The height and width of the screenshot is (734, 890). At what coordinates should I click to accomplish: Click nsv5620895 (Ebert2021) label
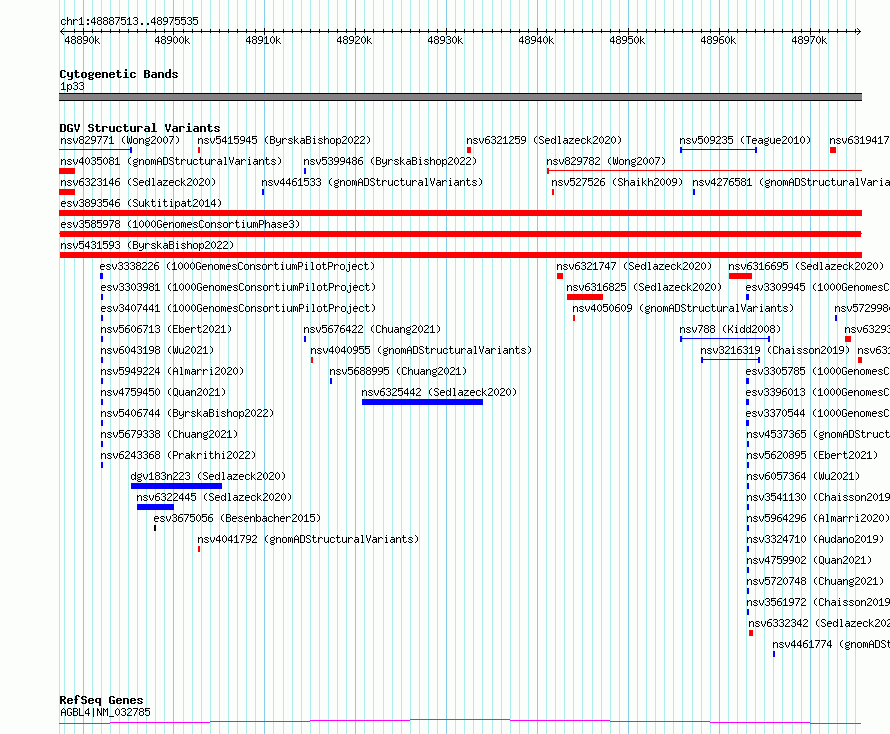812,455
